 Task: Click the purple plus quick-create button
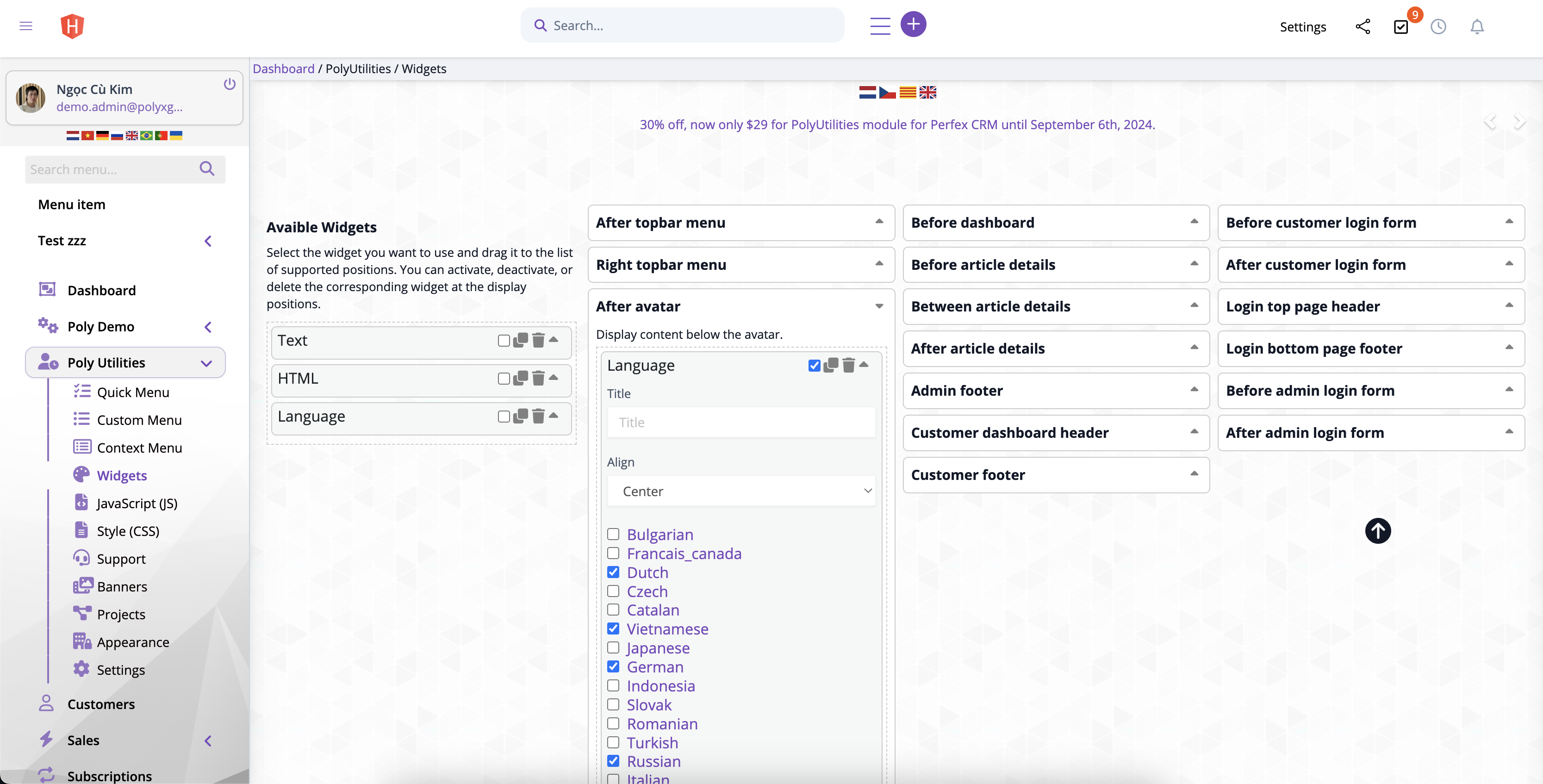pos(913,24)
